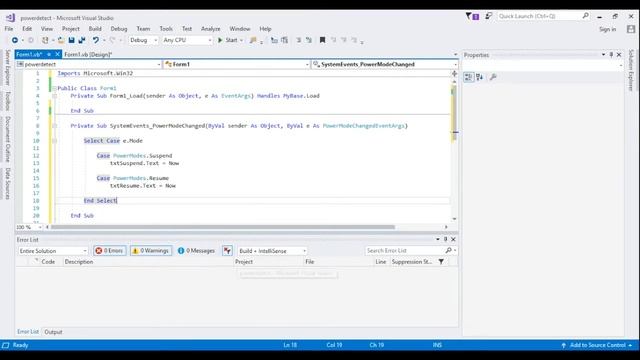The width and height of the screenshot is (640, 360).
Task: Save the current file with the floppy-disk icon
Action: click(71, 40)
